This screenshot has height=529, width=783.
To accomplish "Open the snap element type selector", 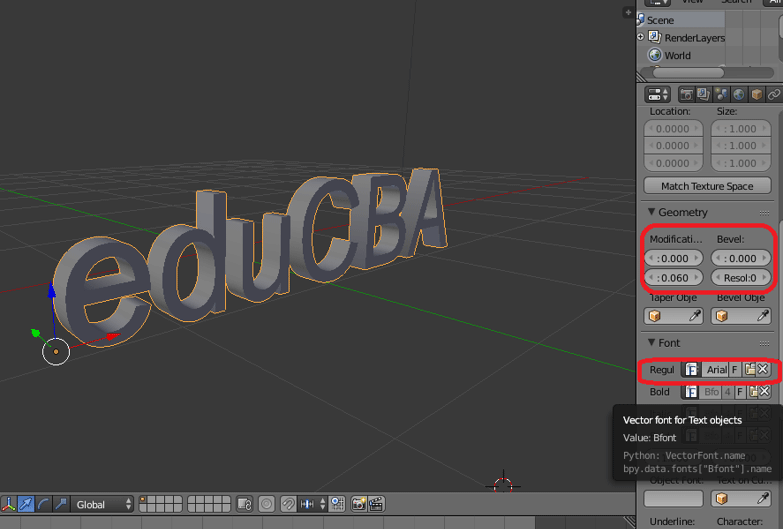I will click(313, 505).
